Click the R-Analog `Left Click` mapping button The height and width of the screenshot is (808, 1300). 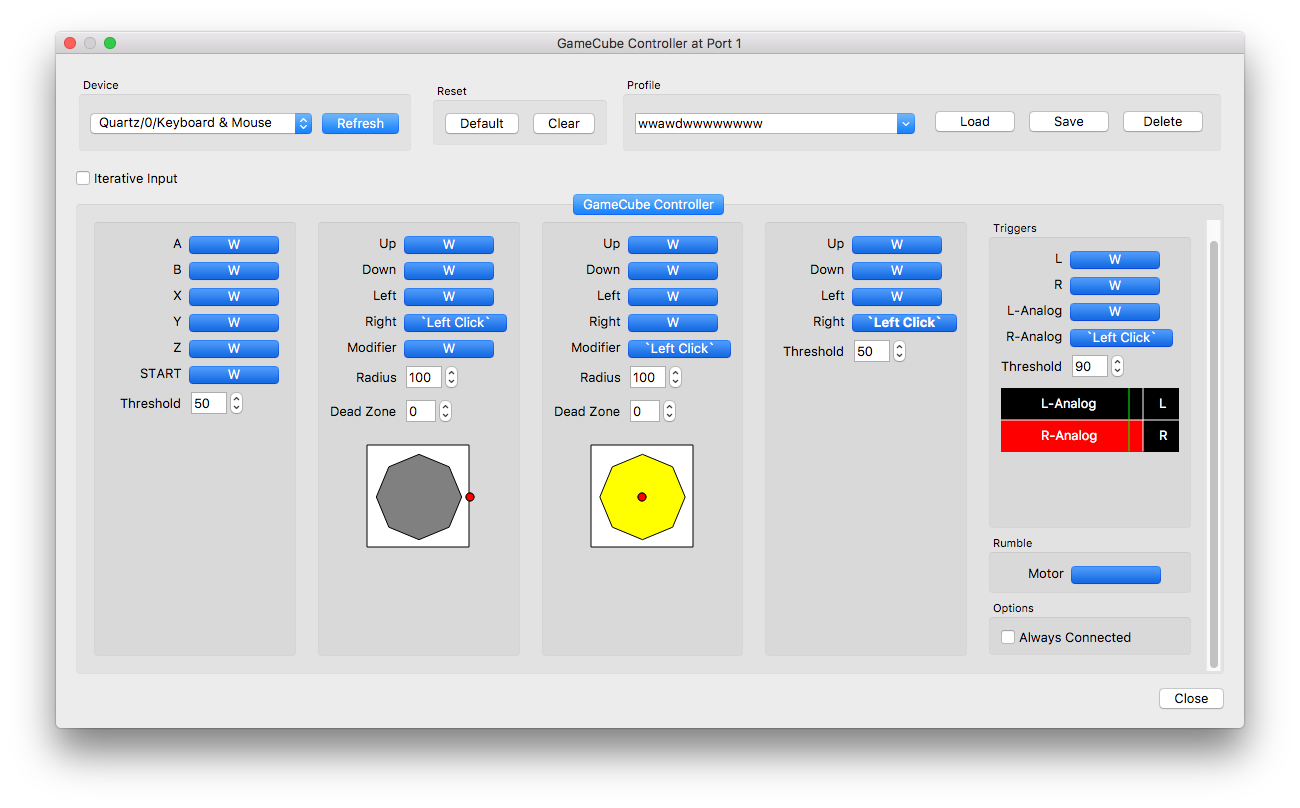1121,338
